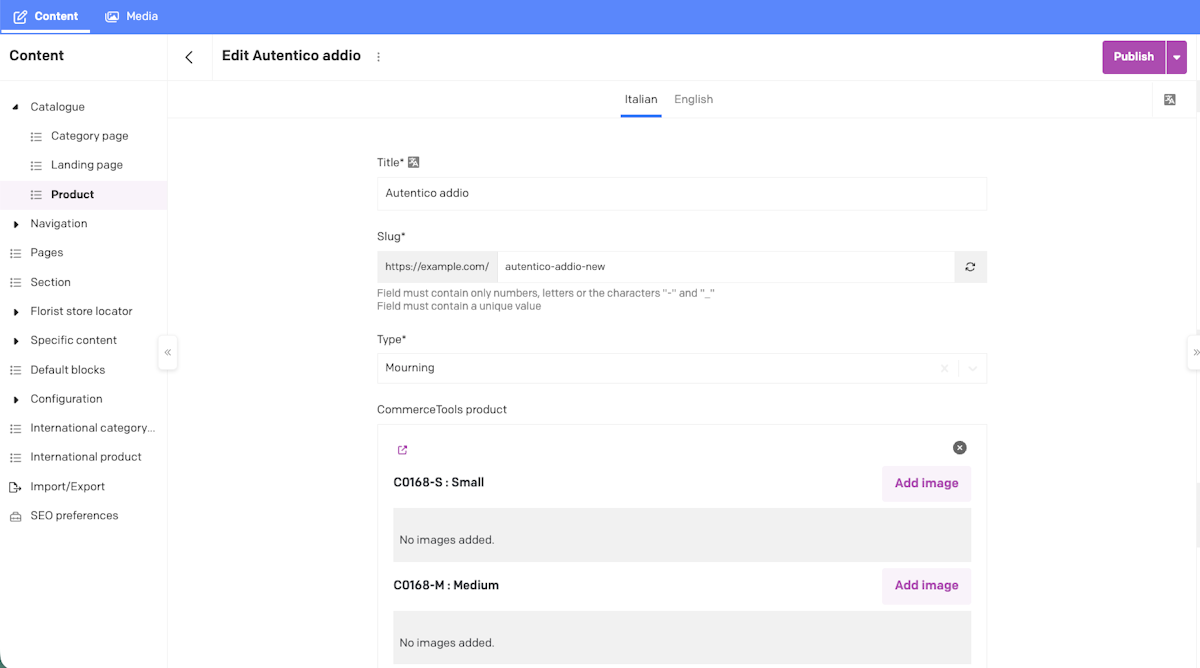The width and height of the screenshot is (1200, 668).
Task: Open the Publish options dropdown arrow
Action: 1177,57
